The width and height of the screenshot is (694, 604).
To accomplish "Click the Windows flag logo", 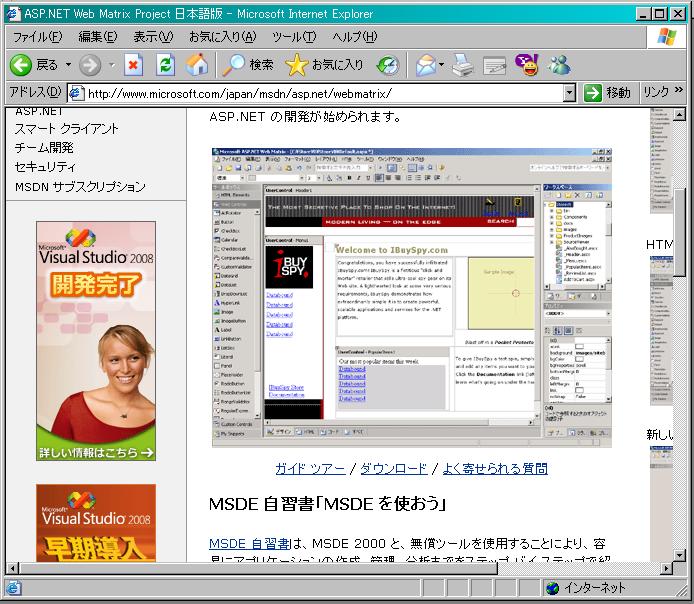I will 666,36.
